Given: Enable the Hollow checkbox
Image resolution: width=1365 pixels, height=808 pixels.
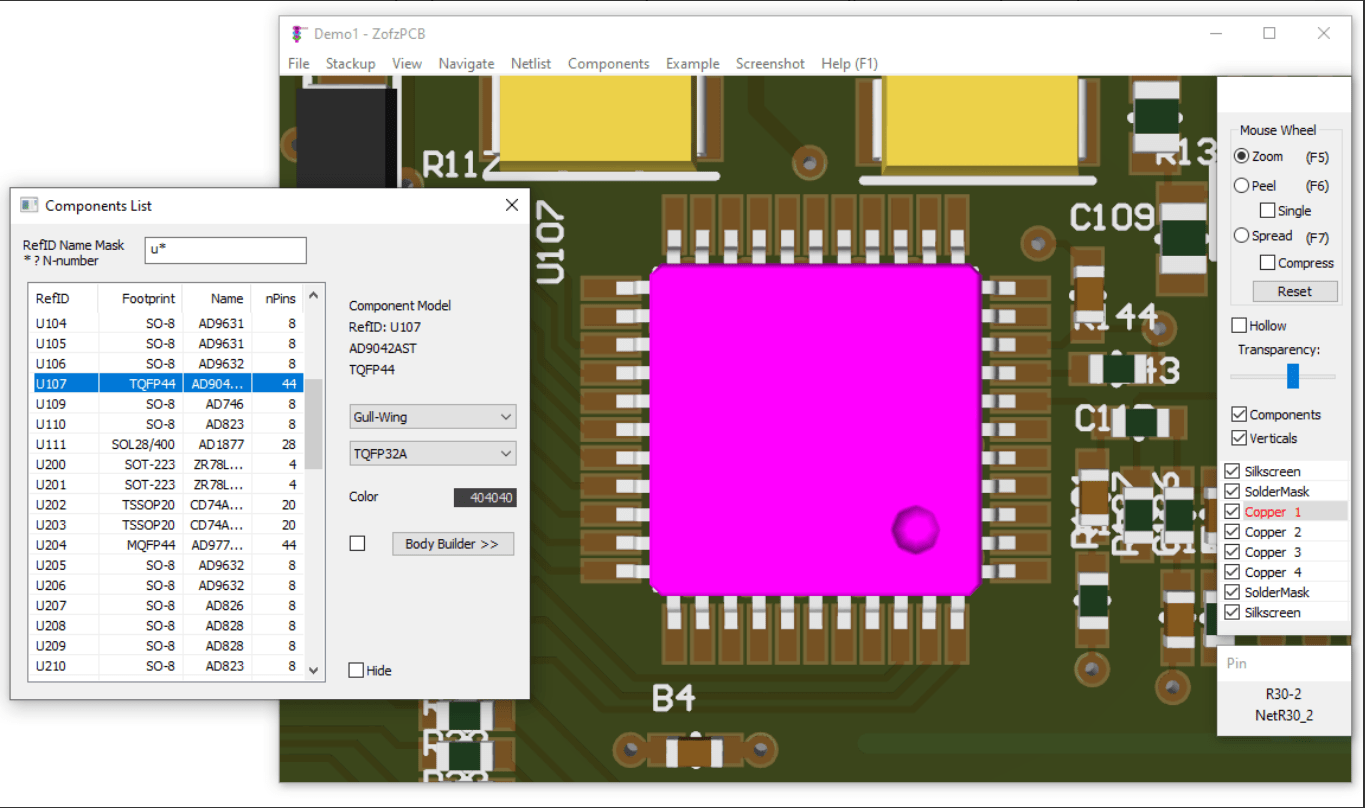Looking at the screenshot, I should coord(1240,325).
